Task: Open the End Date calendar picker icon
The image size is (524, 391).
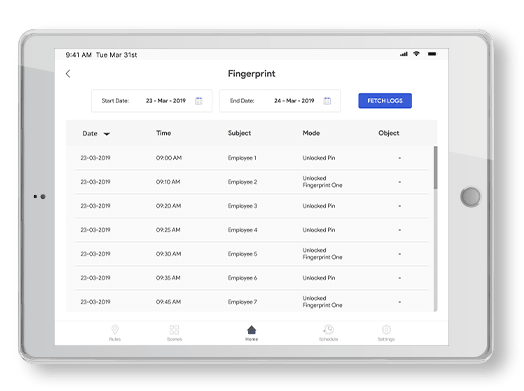Action: point(327,101)
